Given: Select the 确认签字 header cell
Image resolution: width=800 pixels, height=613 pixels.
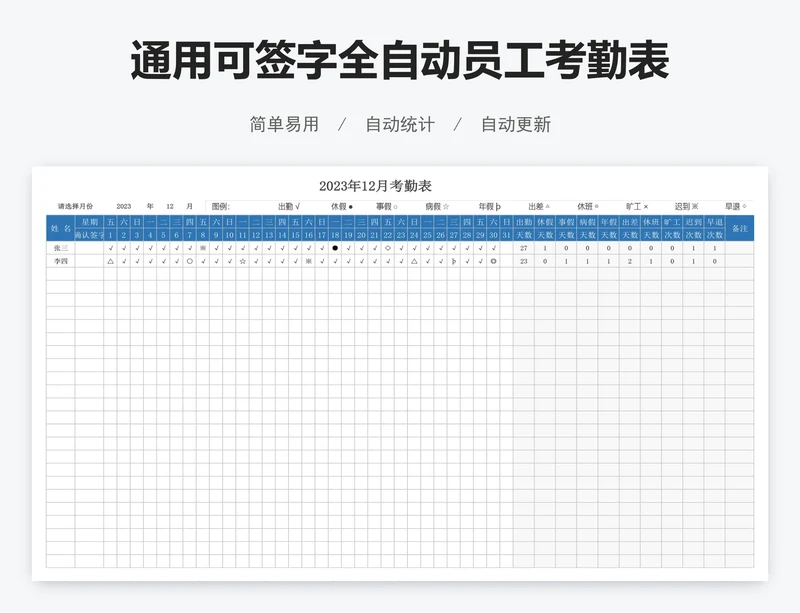Looking at the screenshot, I should tap(89, 235).
